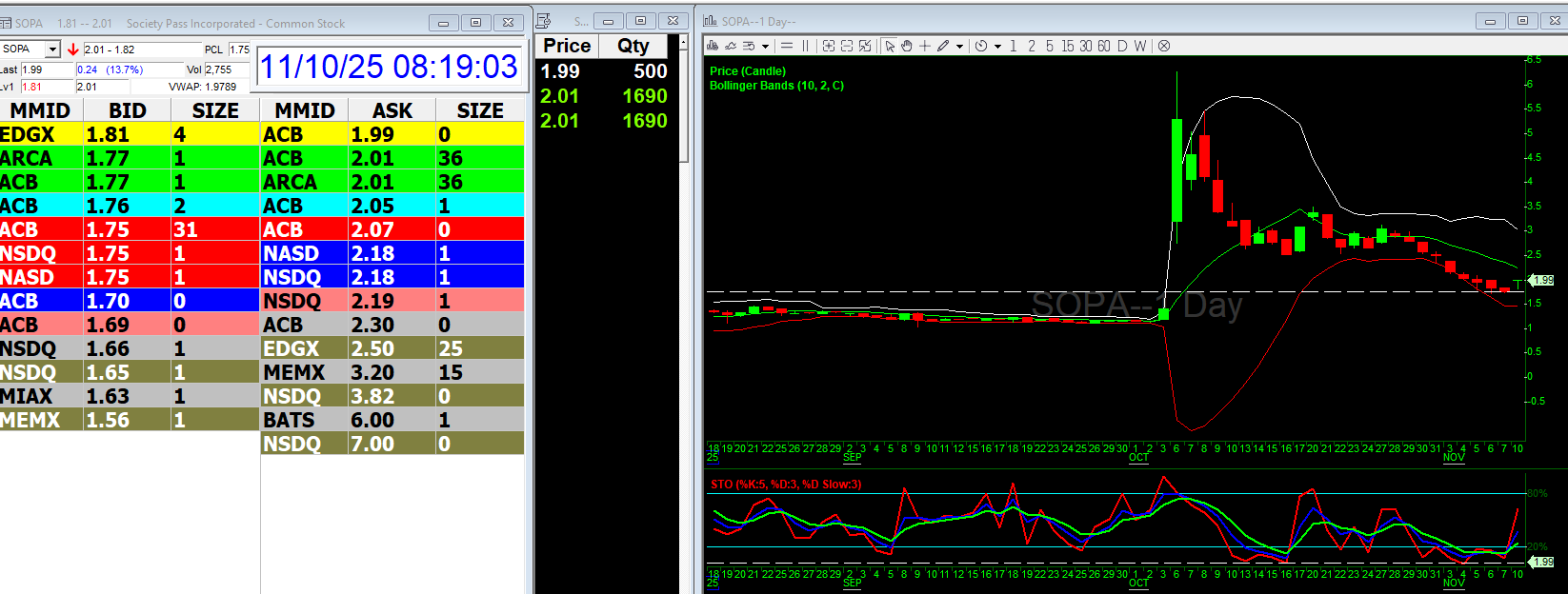Screen dimensions: 1568x594
Task: Click the Price column header in time and sales
Action: tap(567, 46)
